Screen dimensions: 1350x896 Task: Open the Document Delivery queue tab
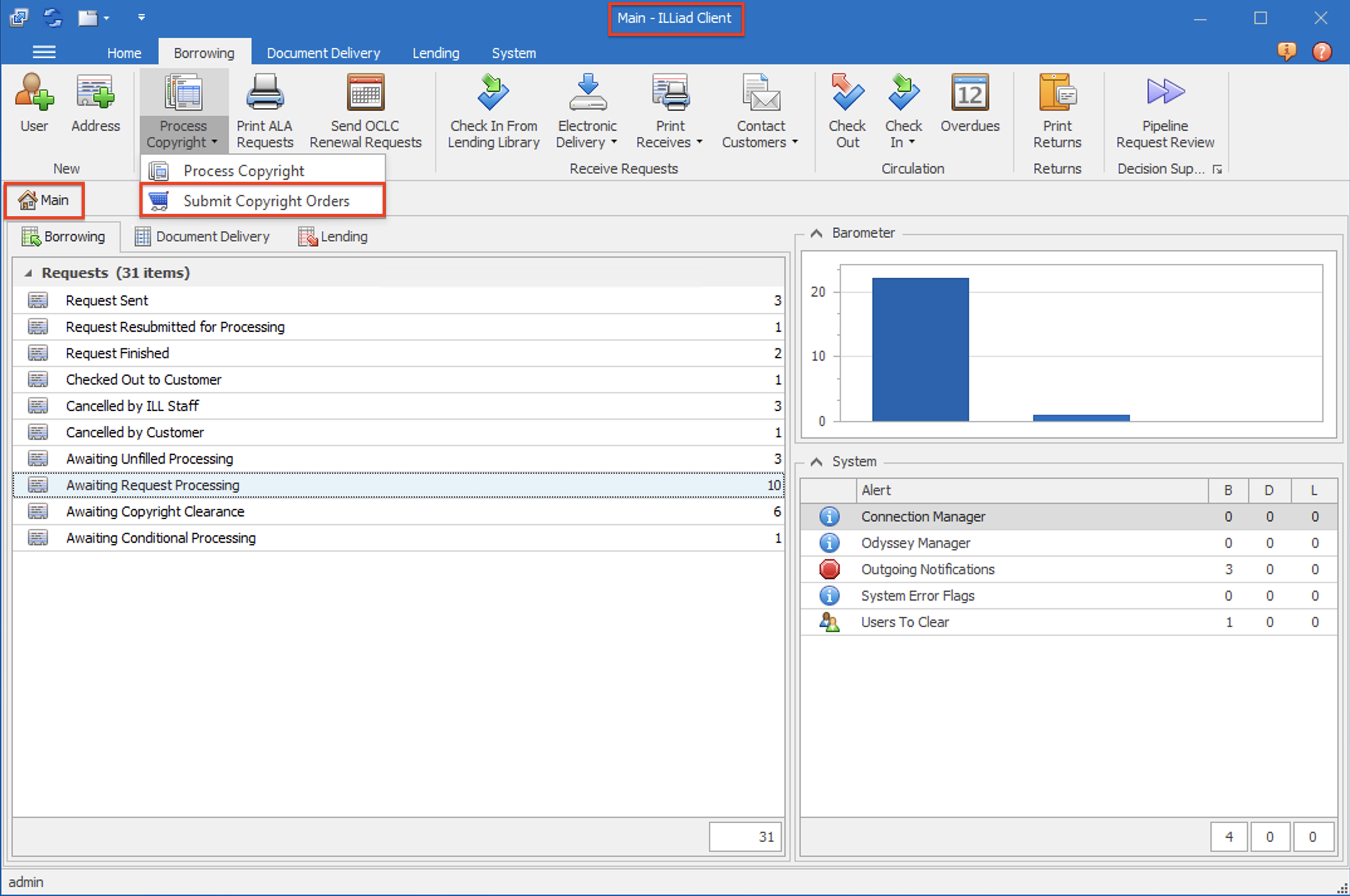[203, 236]
